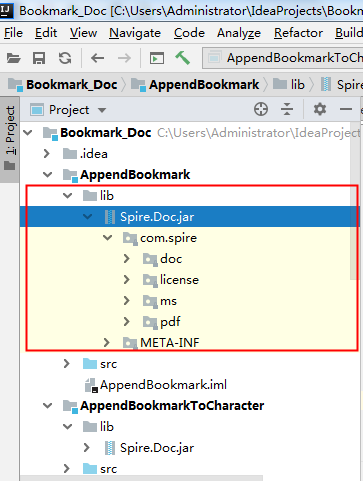Image resolution: width=363 pixels, height=481 pixels.
Task: Hide the Project panel with minus icon
Action: tap(346, 109)
